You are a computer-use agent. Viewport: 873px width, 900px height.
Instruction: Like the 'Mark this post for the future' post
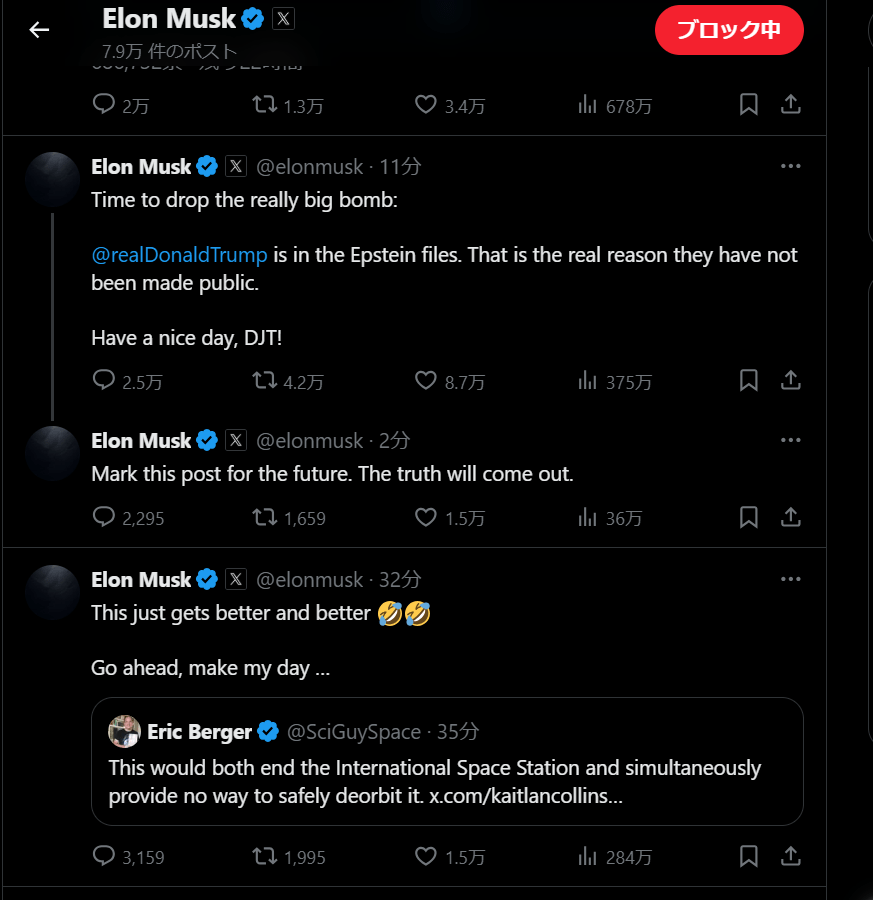tap(426, 518)
